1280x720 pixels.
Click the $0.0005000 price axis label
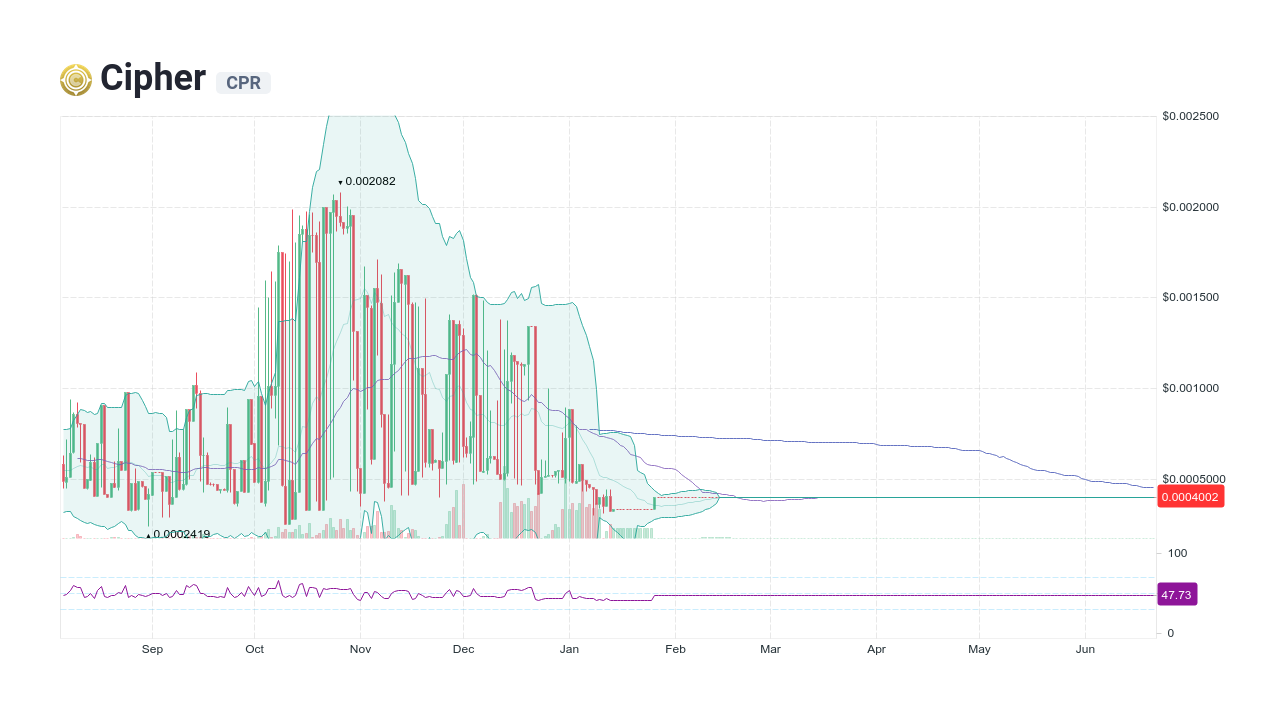coord(1194,479)
